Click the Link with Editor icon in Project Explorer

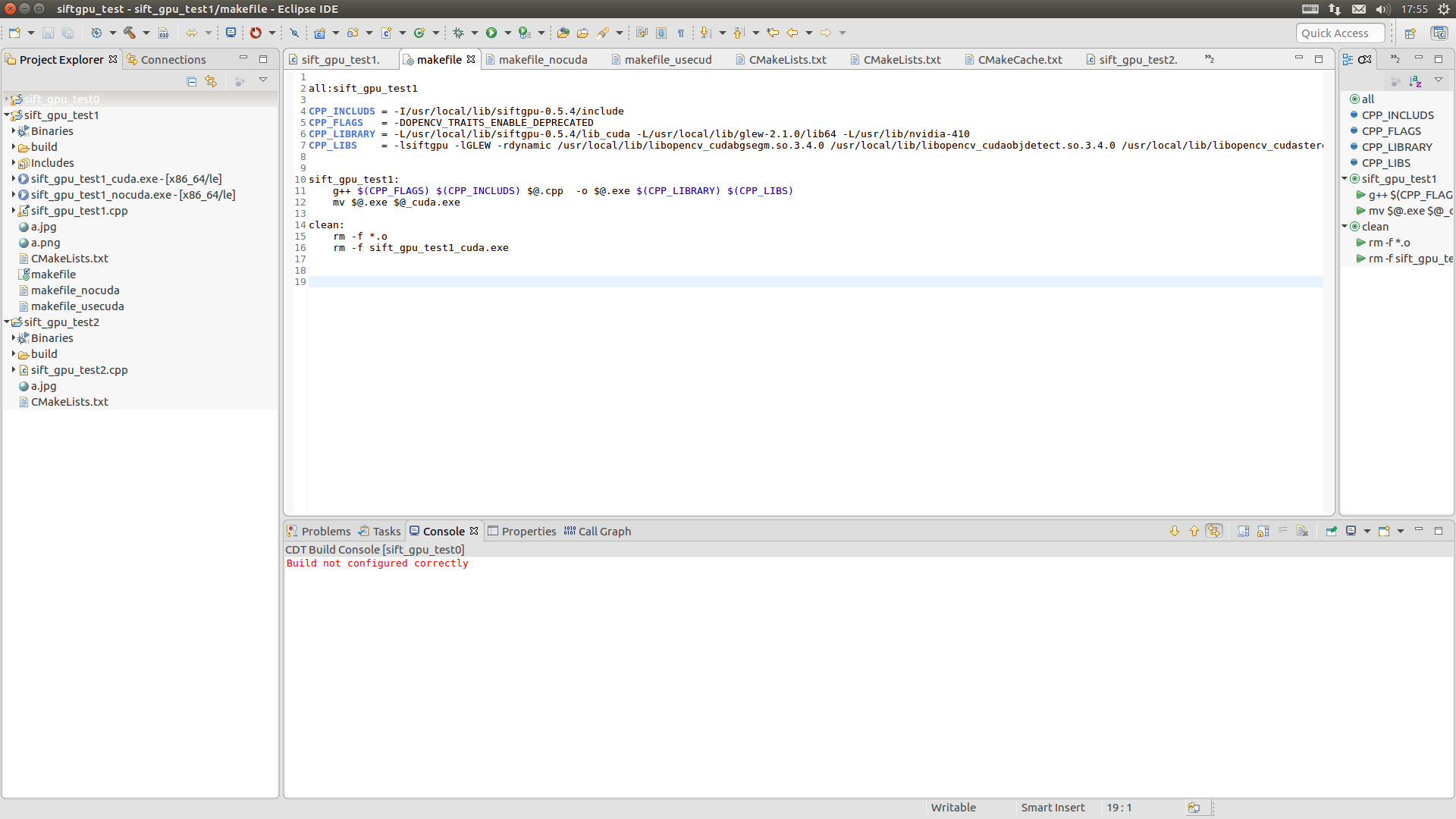point(211,81)
